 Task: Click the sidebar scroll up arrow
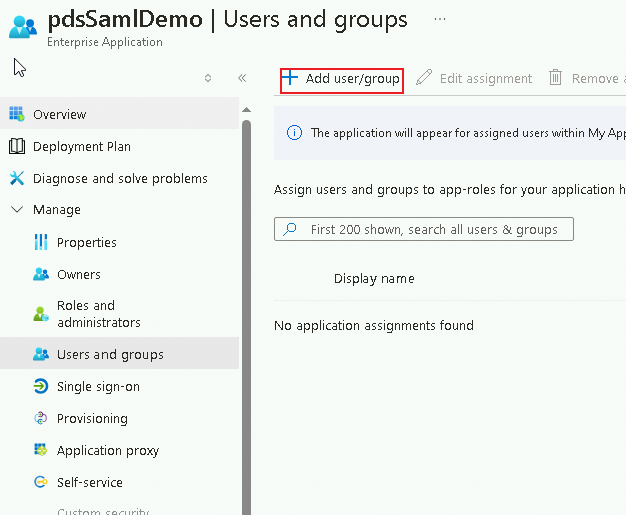pos(246,110)
